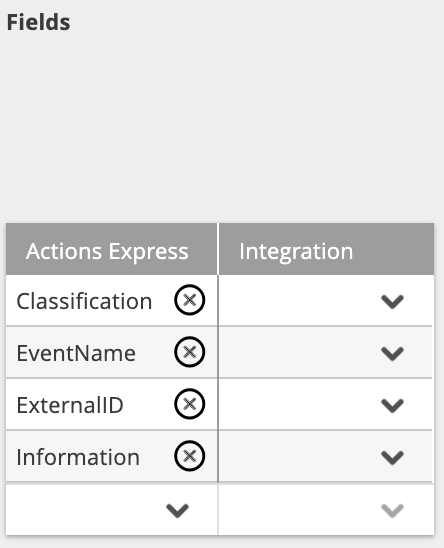The image size is (444, 548).
Task: Select the Information field name
Action: 78,457
